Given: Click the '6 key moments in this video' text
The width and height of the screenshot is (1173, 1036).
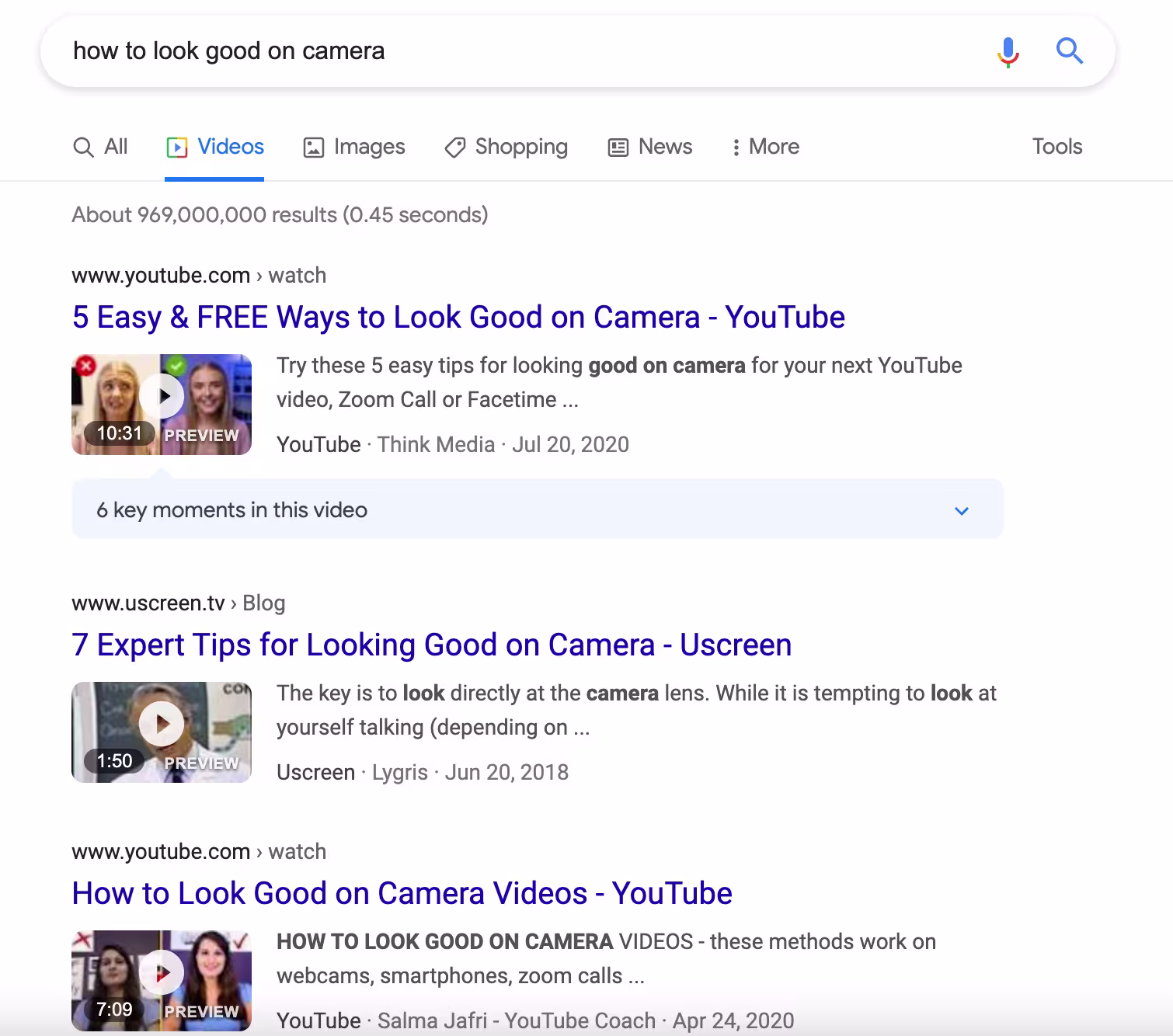Looking at the screenshot, I should pyautogui.click(x=231, y=510).
